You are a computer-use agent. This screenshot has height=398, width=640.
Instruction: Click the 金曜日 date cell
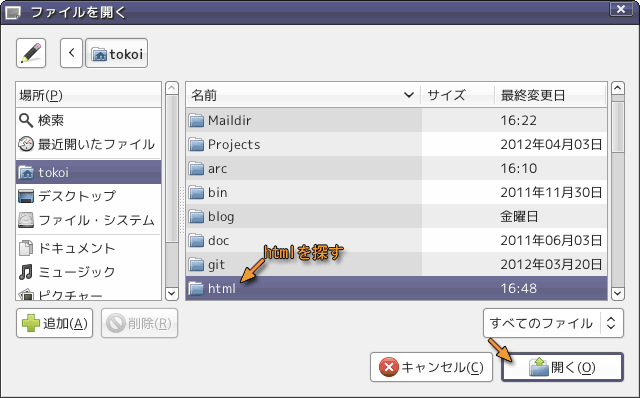(519, 216)
